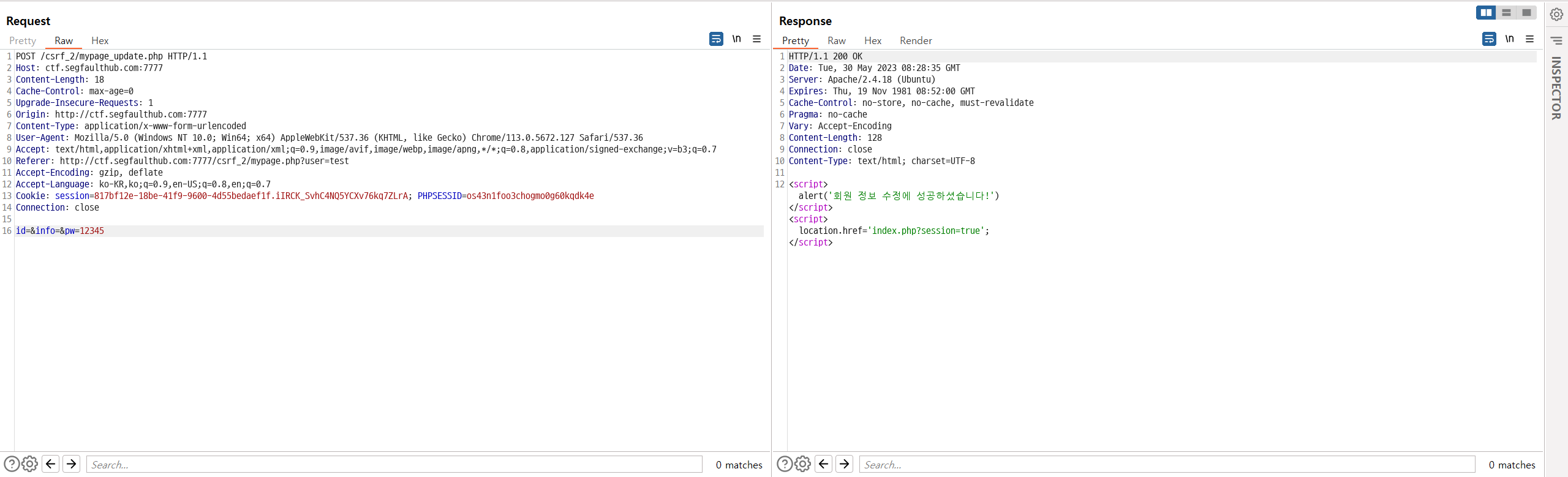
Task: Click the POST /csrf_2/mypage_update.php request line
Action: [111, 56]
